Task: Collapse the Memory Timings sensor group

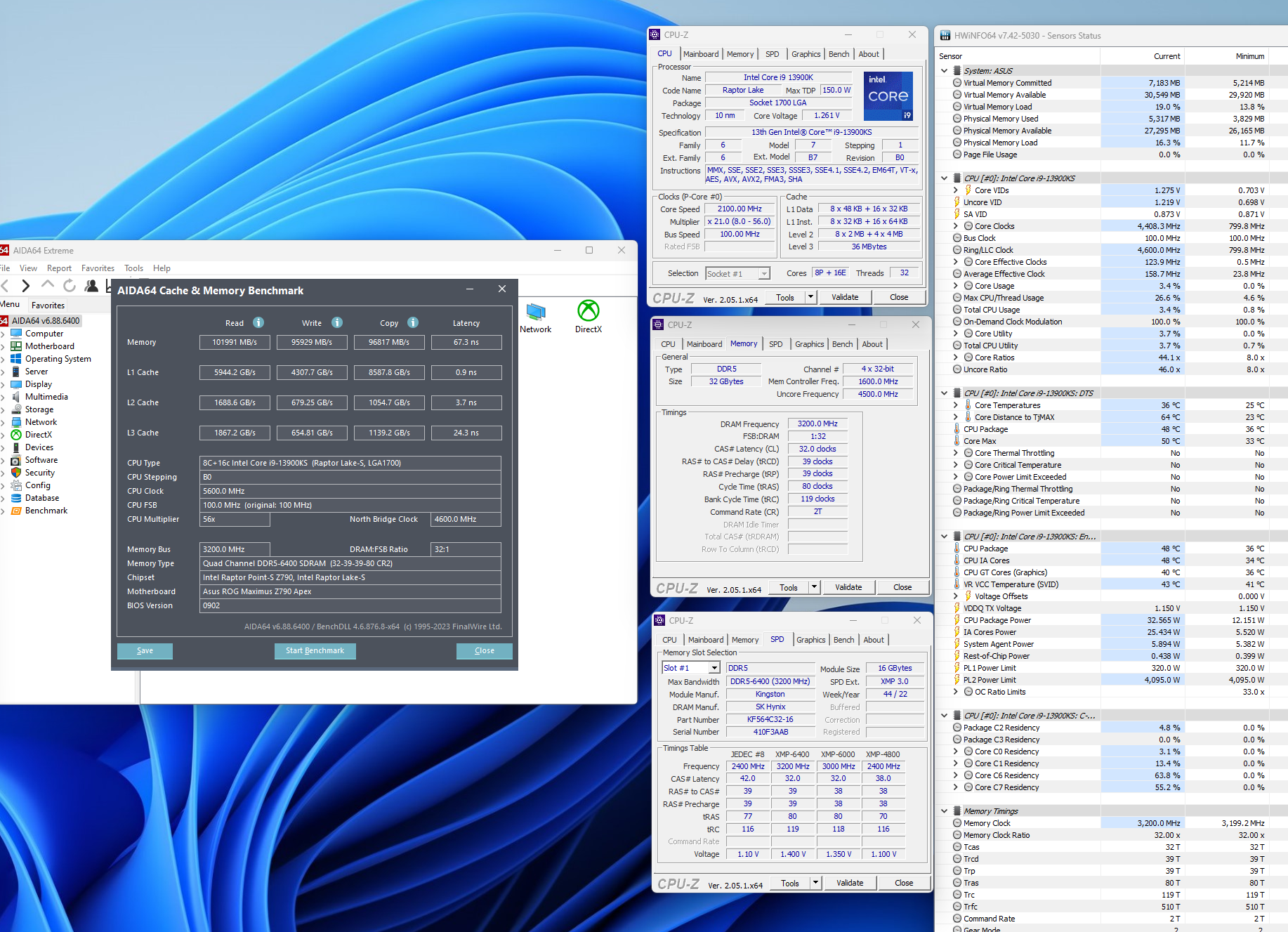Action: point(945,811)
